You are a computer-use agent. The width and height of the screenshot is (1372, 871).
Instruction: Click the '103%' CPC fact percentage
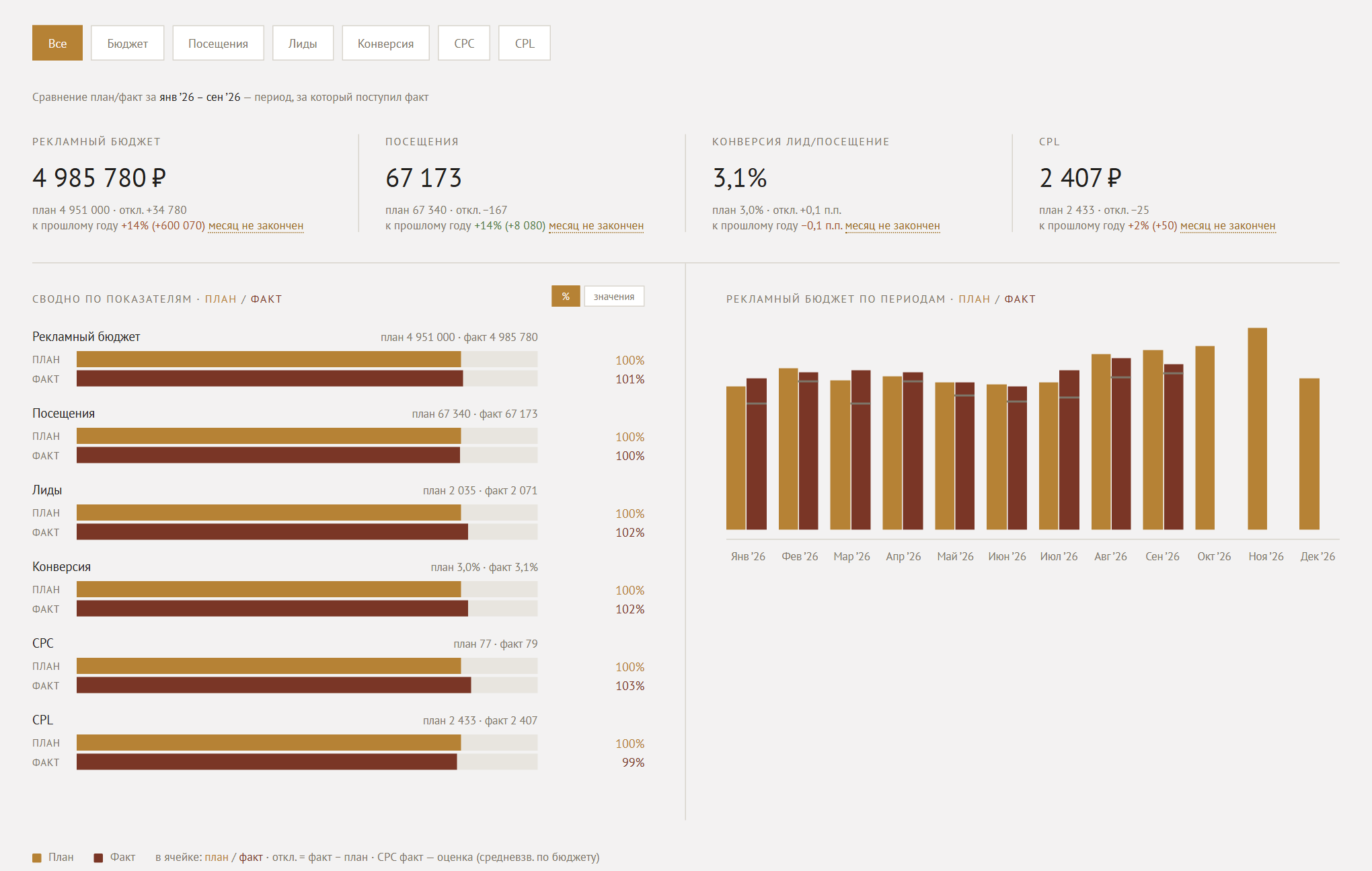point(630,686)
